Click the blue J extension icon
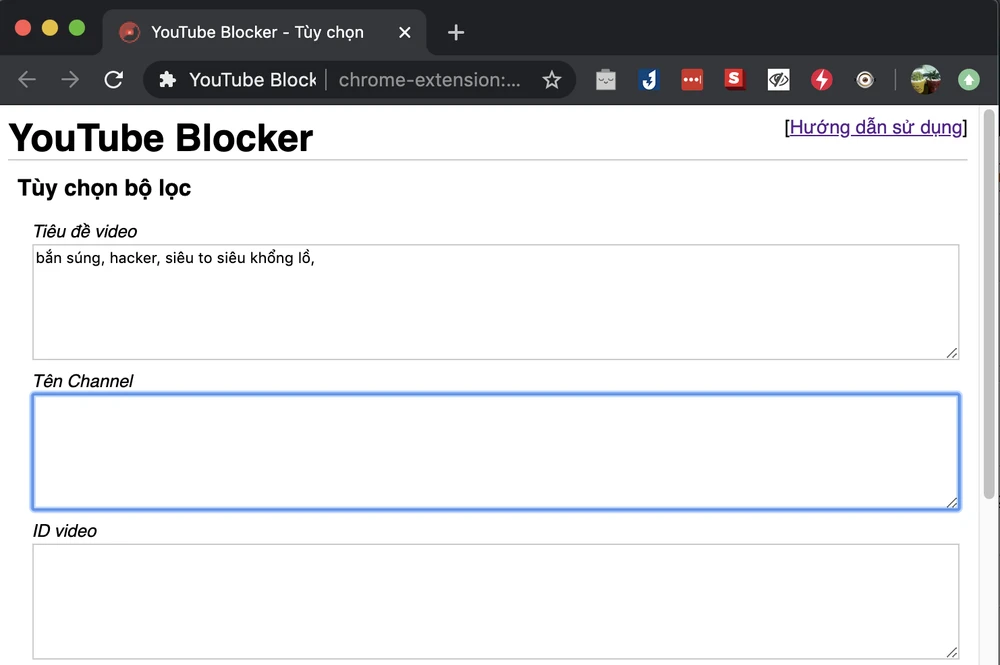Screen dimensions: 1000x665 [x=649, y=80]
